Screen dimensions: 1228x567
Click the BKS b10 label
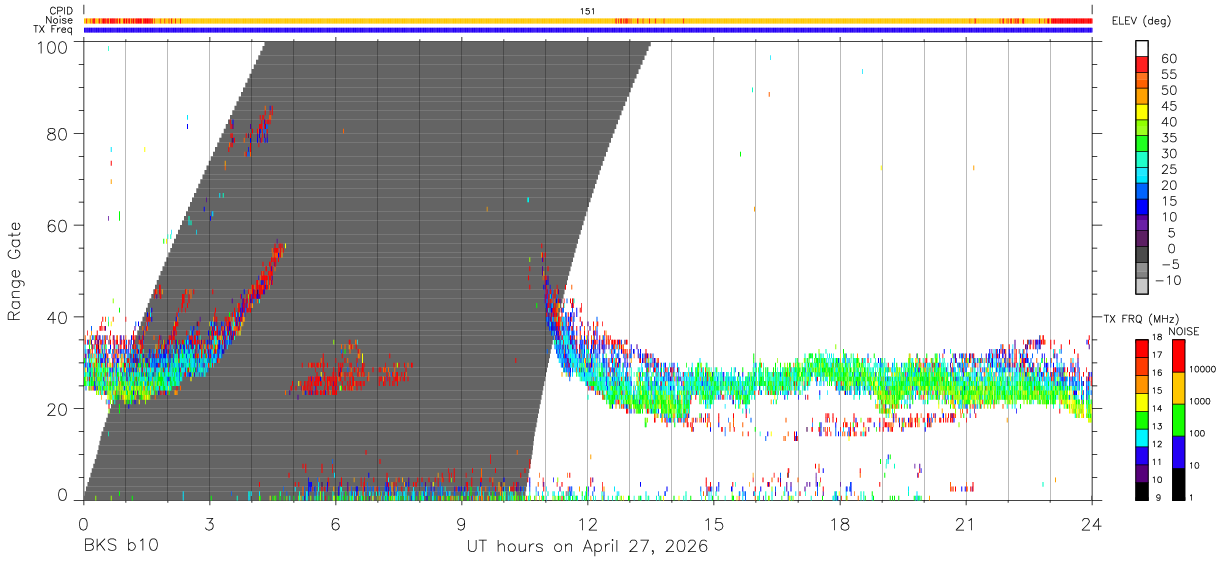point(120,547)
